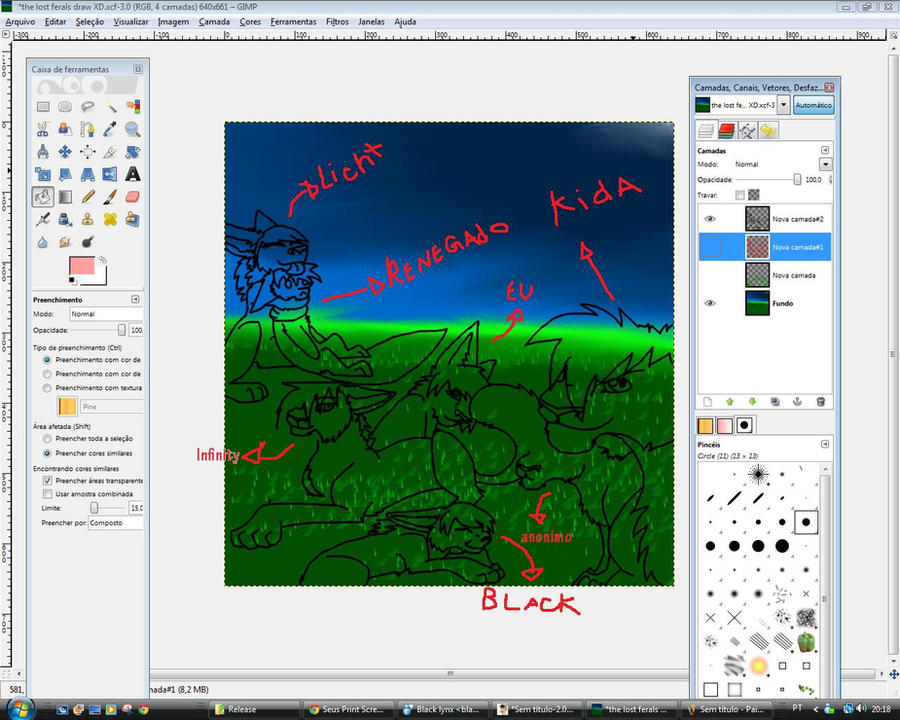Screen dimensions: 900x720
Task: Hide the Nova camada#2 layer
Action: pyautogui.click(x=710, y=219)
